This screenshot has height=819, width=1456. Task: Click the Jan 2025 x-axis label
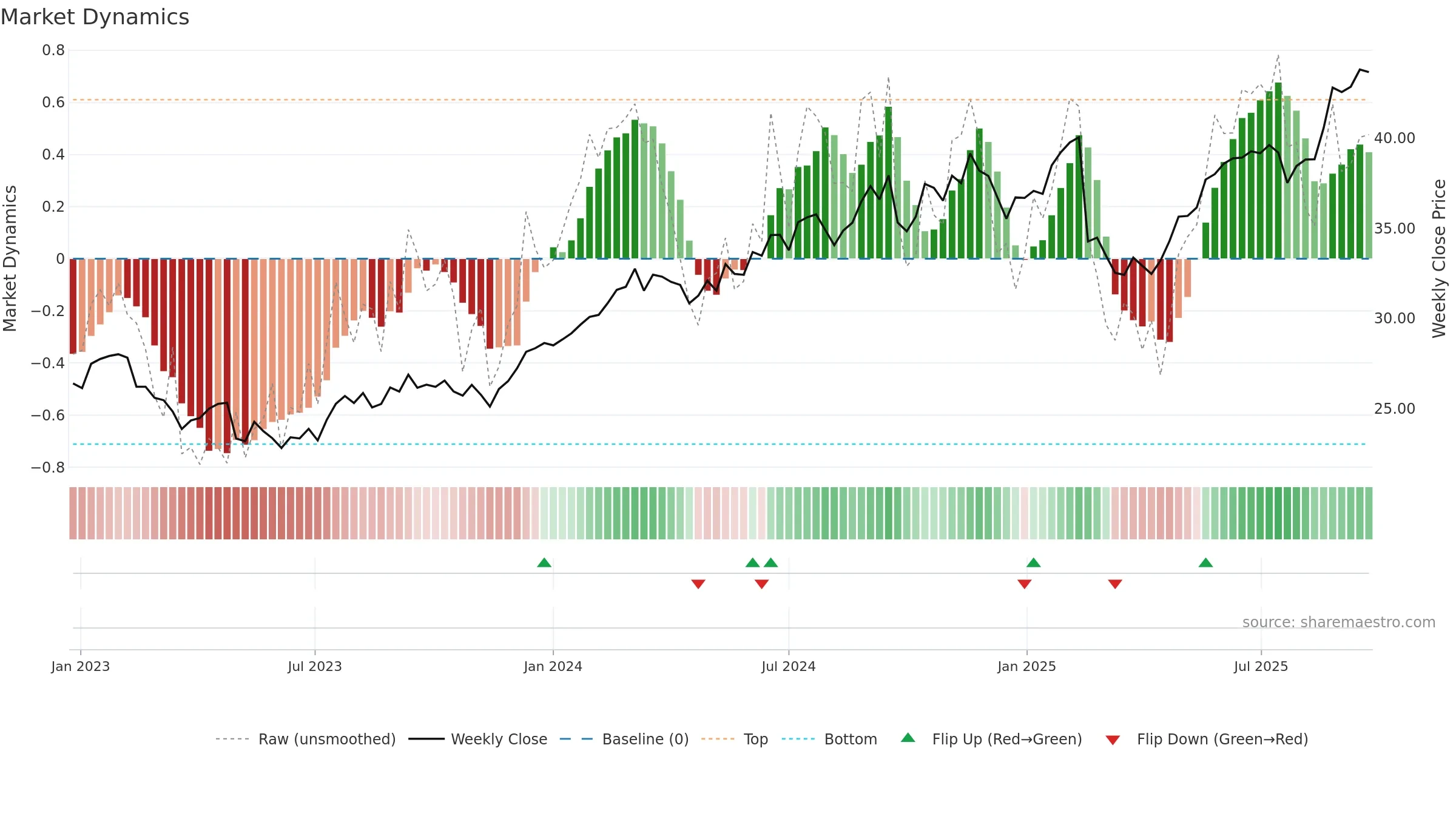[x=1027, y=666]
